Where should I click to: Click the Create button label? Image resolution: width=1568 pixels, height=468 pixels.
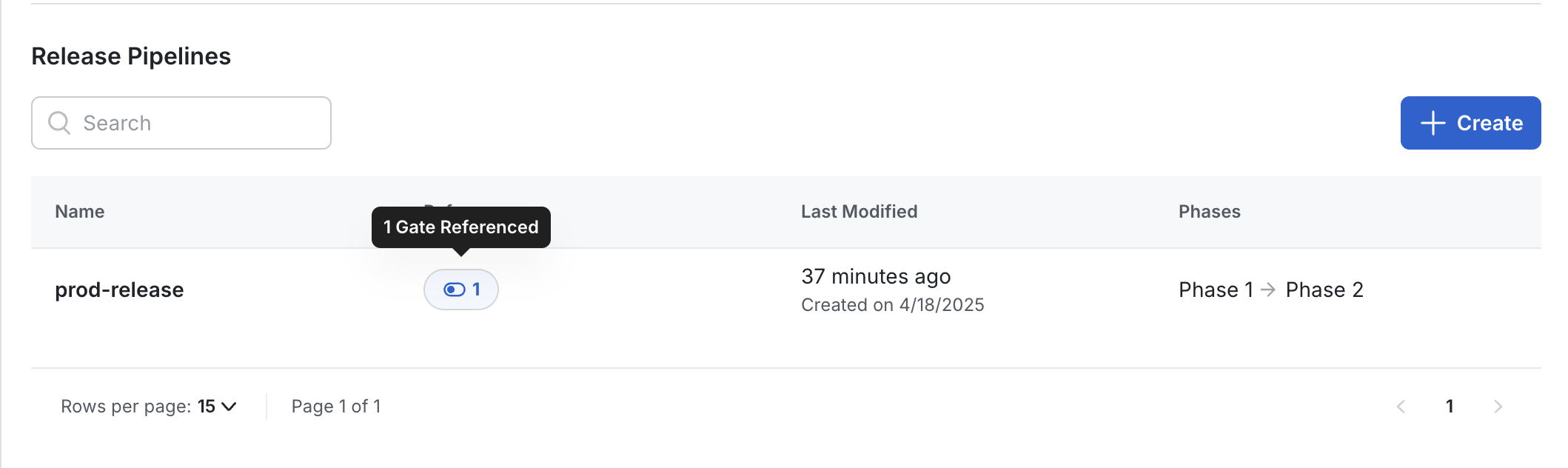[x=1490, y=123]
